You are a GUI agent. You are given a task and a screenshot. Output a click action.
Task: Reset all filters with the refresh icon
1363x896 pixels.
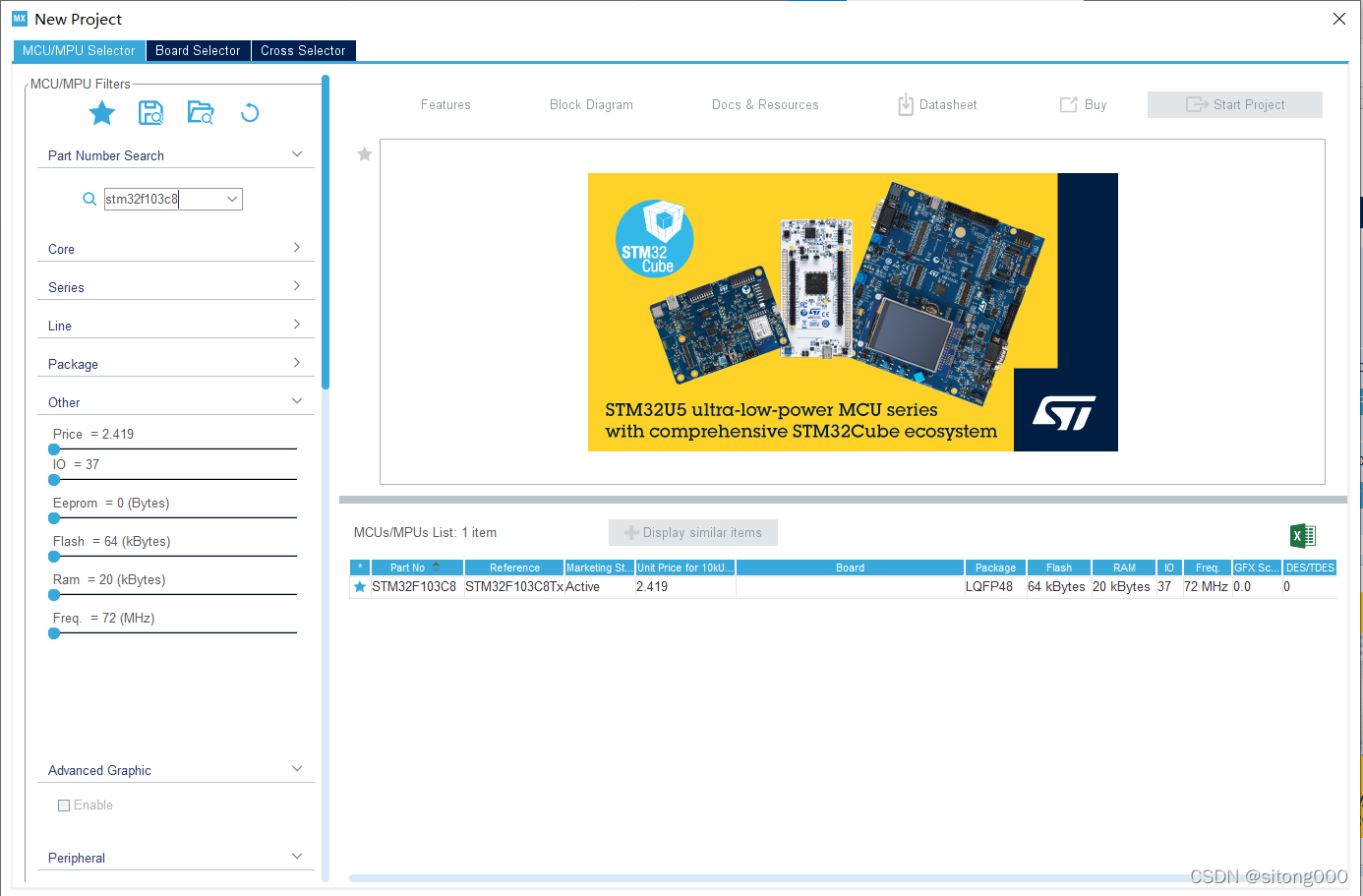point(250,113)
